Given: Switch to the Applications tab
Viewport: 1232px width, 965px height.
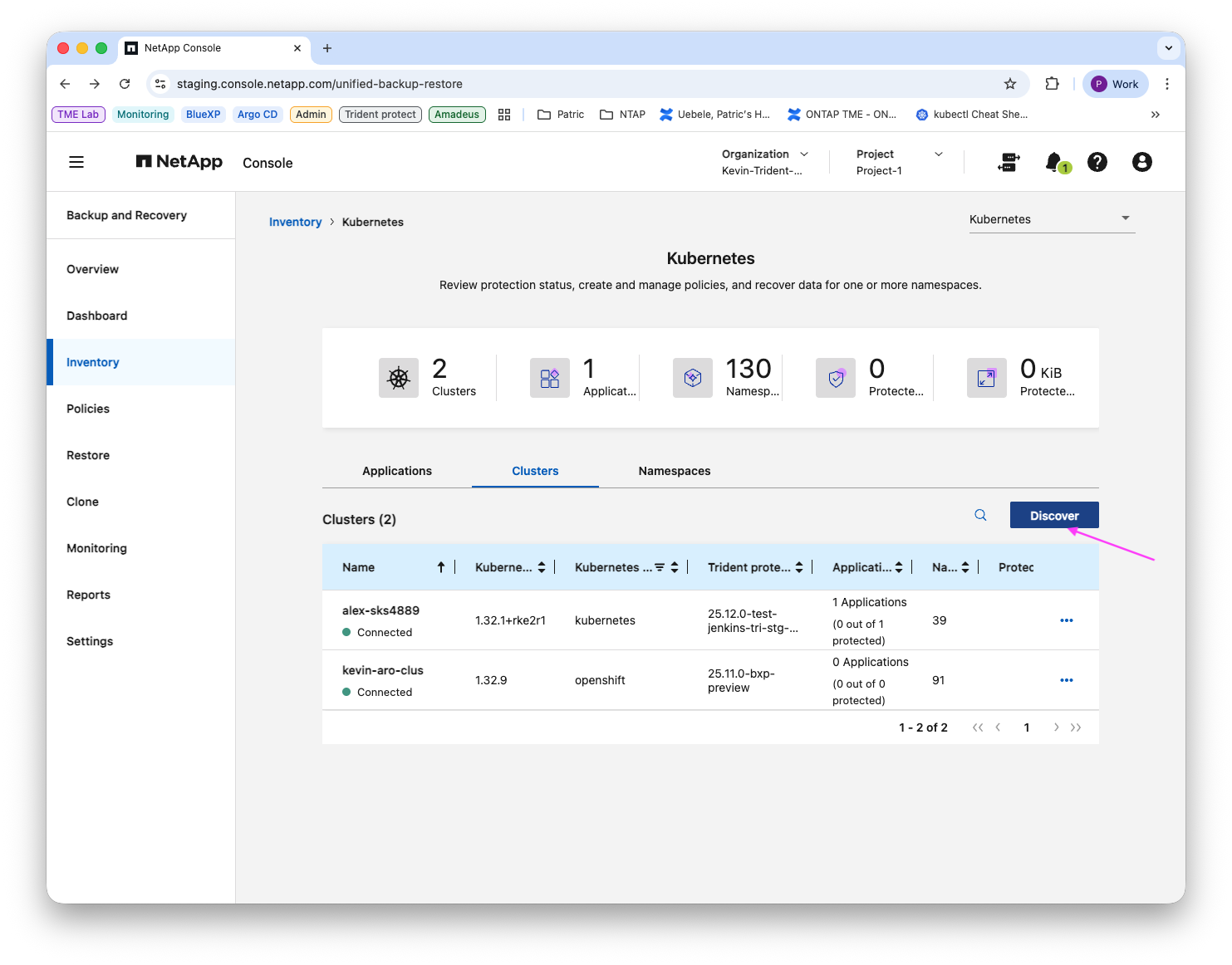Looking at the screenshot, I should (x=397, y=471).
